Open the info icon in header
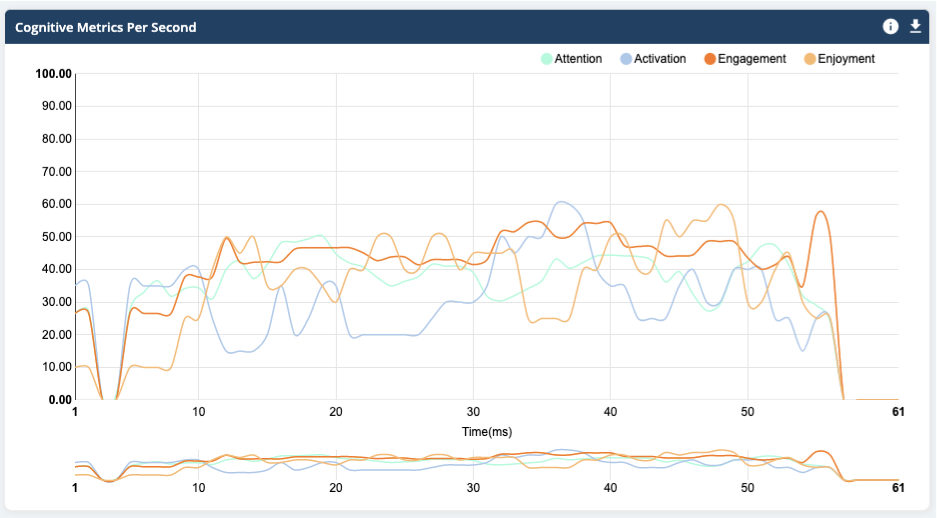Image resolution: width=937 pixels, height=518 pixels. pos(890,26)
